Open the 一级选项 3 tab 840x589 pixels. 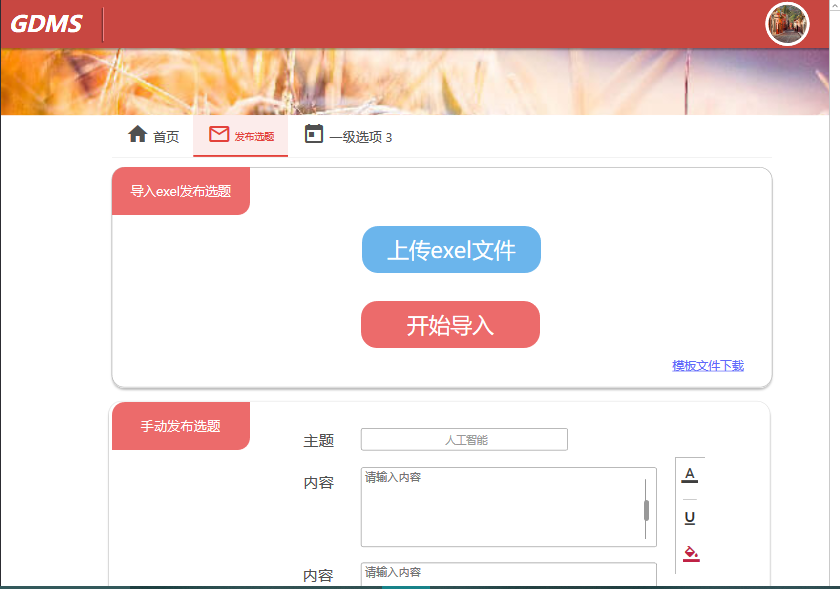348,136
